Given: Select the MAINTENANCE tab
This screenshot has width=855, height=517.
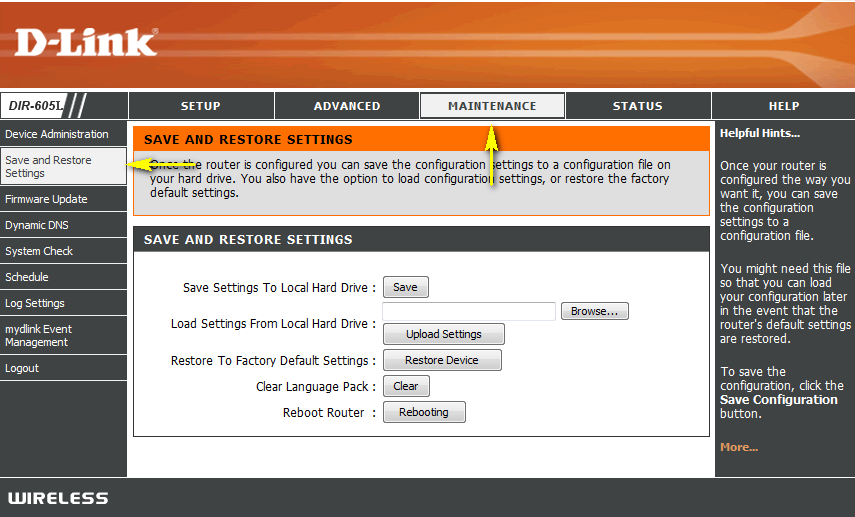Looking at the screenshot, I should [x=492, y=106].
